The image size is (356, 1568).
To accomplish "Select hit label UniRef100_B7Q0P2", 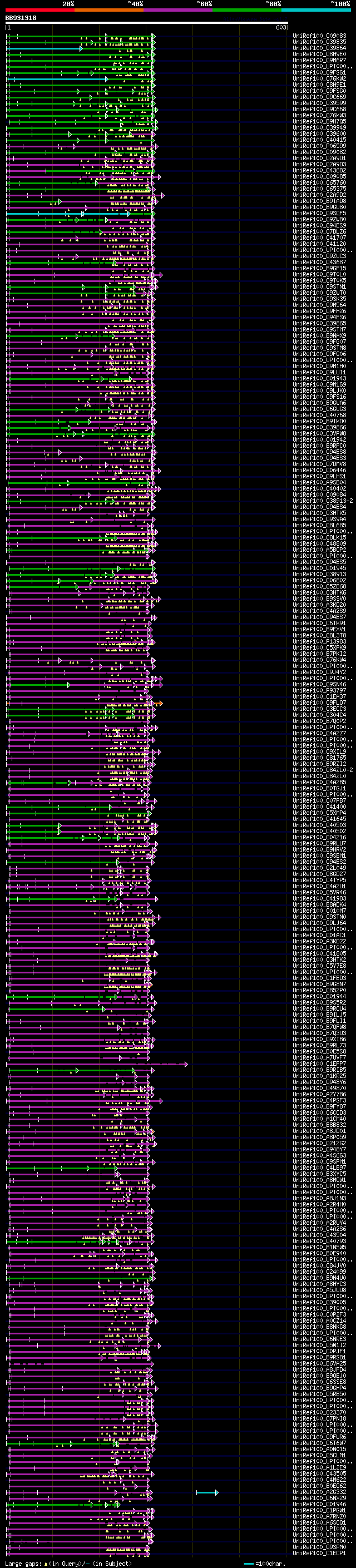I will pyautogui.click(x=319, y=721).
